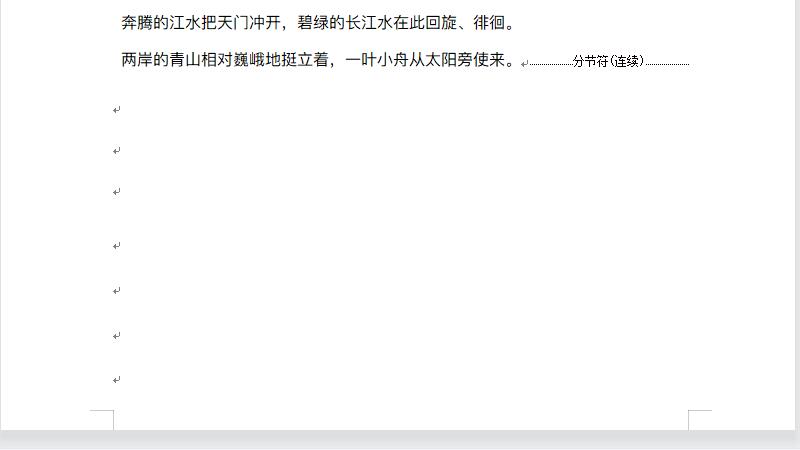Click the paragraph mark after 使来。
The width and height of the screenshot is (800, 450).
pyautogui.click(x=524, y=64)
